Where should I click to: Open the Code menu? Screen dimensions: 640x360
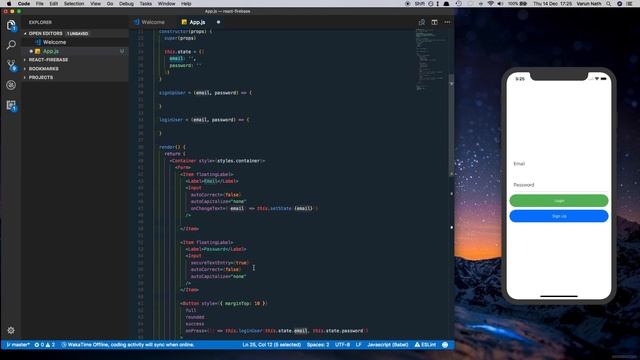[x=24, y=3]
